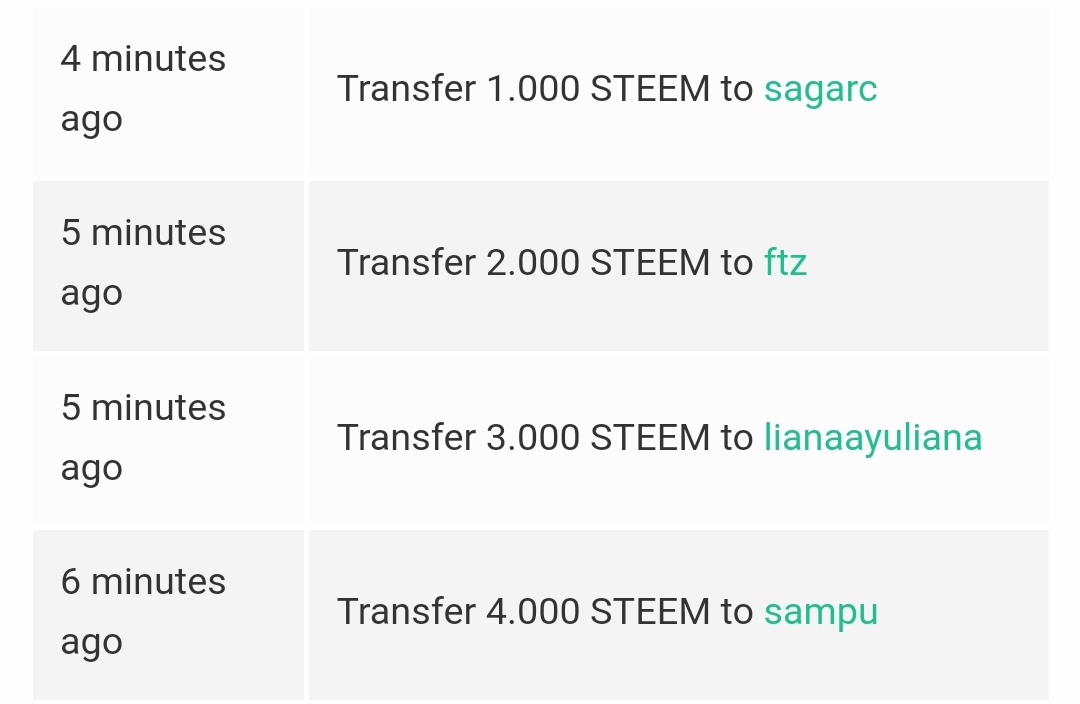Image resolution: width=1080 pixels, height=704 pixels.
Task: Click the word "to" before sampu
Action: (736, 612)
